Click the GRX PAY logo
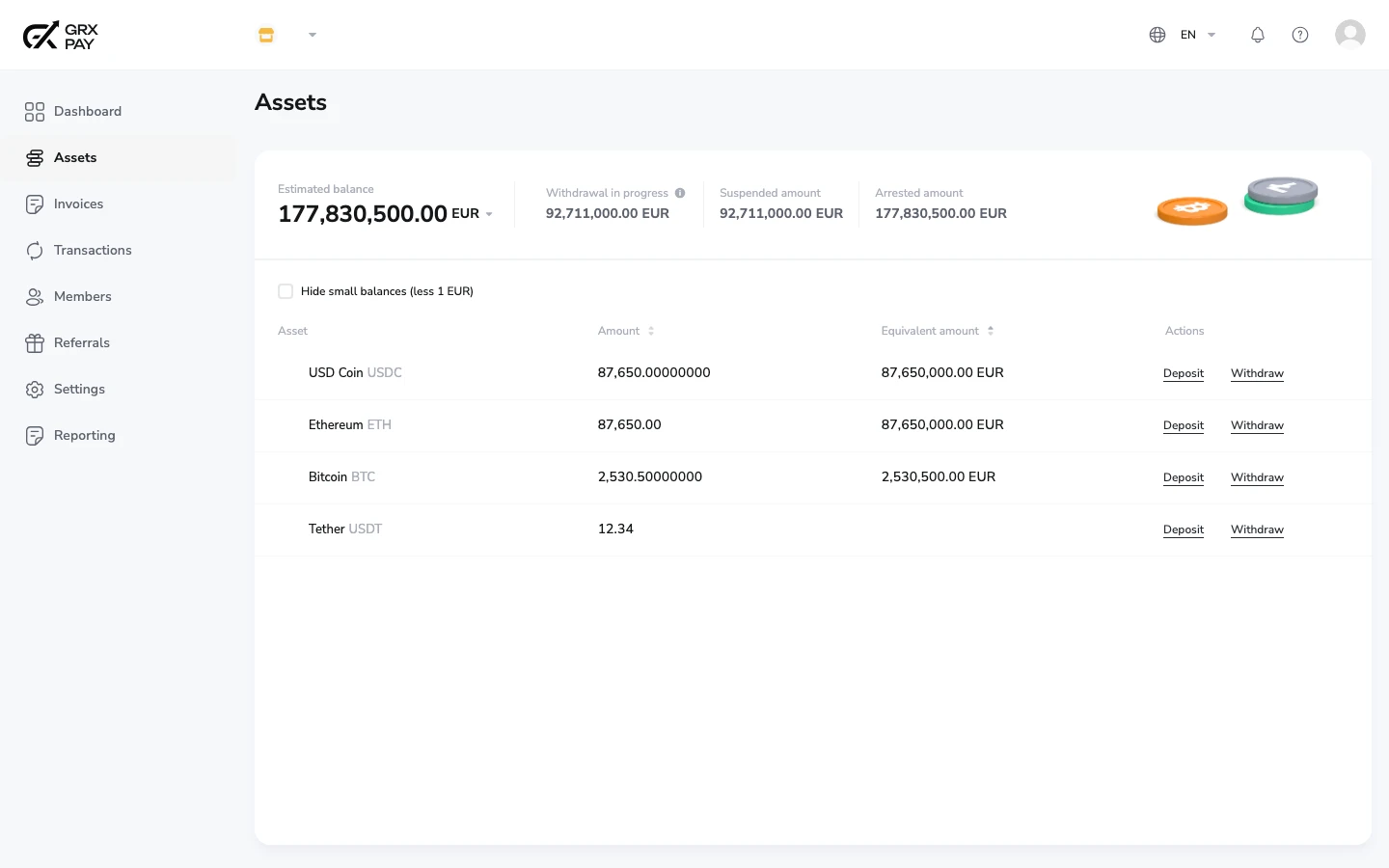Image resolution: width=1389 pixels, height=868 pixels. (60, 36)
